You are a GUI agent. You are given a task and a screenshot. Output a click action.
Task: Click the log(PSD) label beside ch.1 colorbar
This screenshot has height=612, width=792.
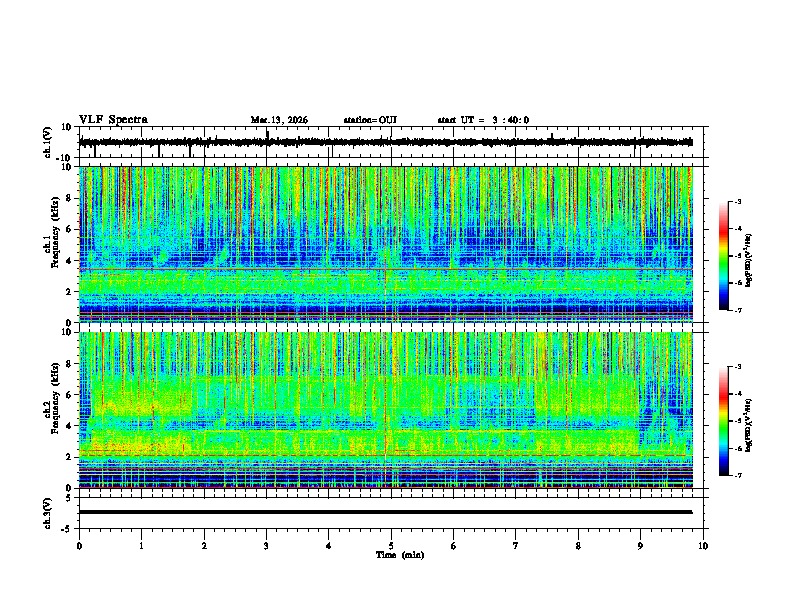click(748, 260)
